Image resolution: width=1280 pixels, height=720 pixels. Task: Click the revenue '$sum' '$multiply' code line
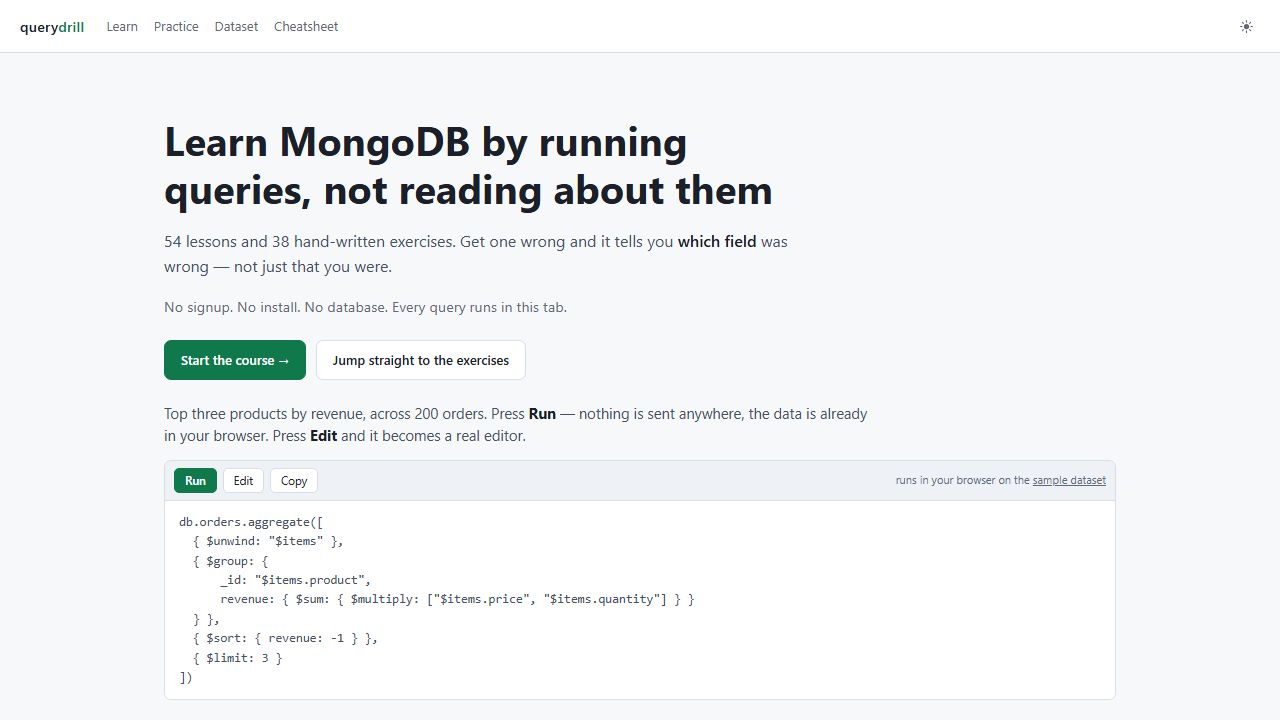pos(457,599)
